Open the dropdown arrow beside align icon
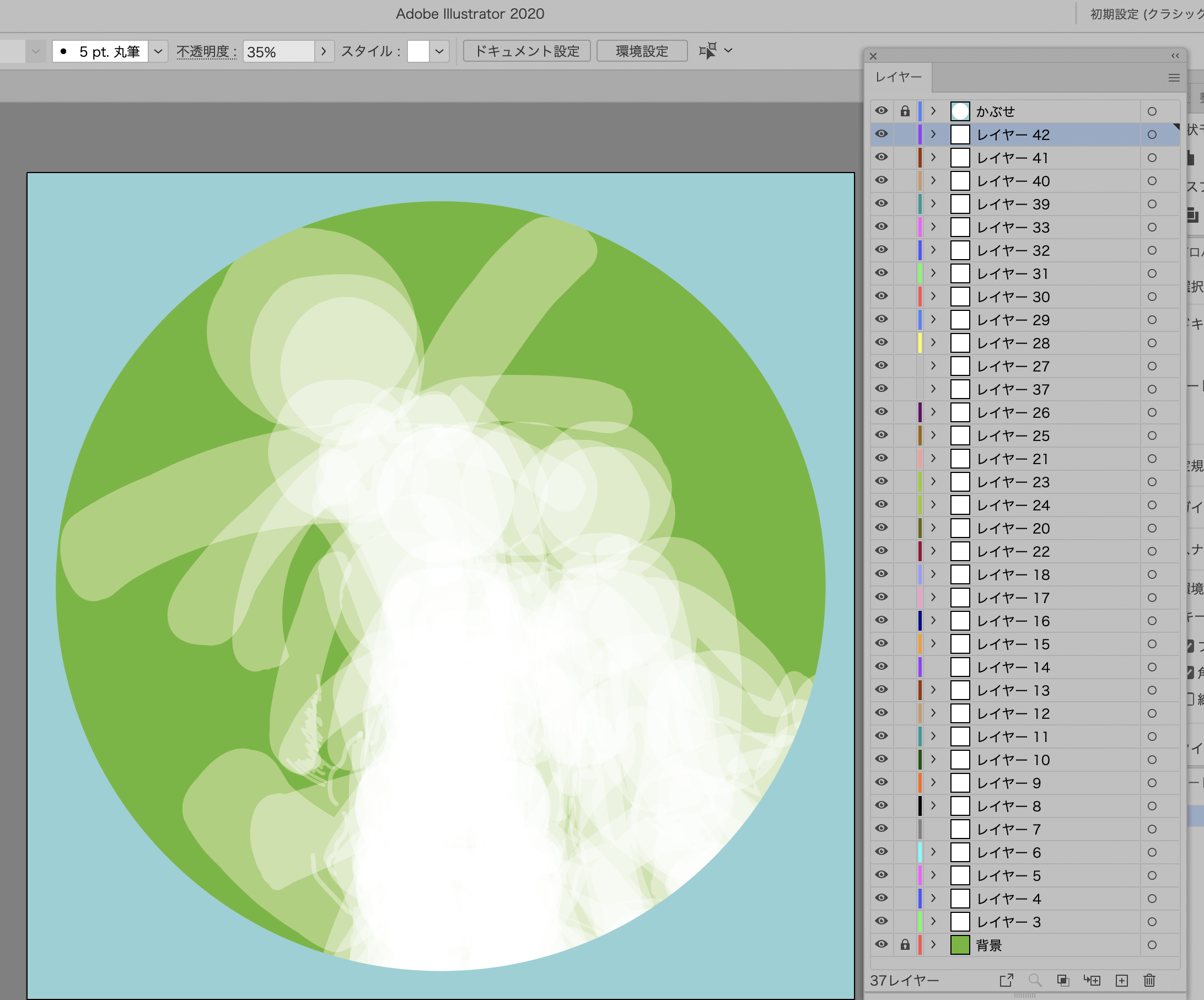1204x1000 pixels. pos(728,51)
